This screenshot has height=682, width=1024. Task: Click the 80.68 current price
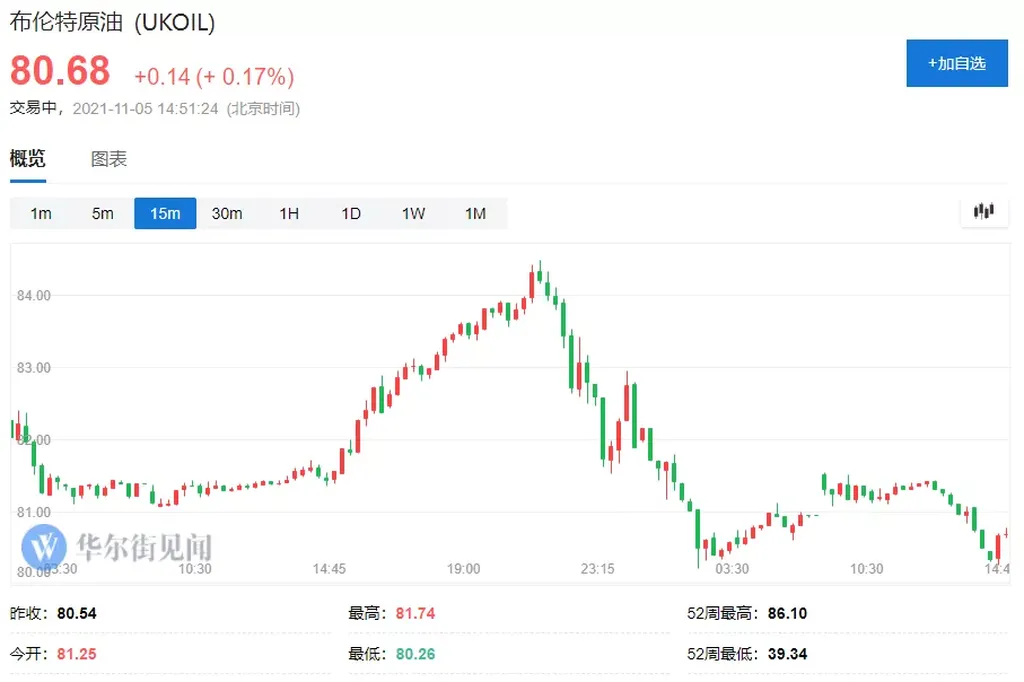pyautogui.click(x=60, y=71)
